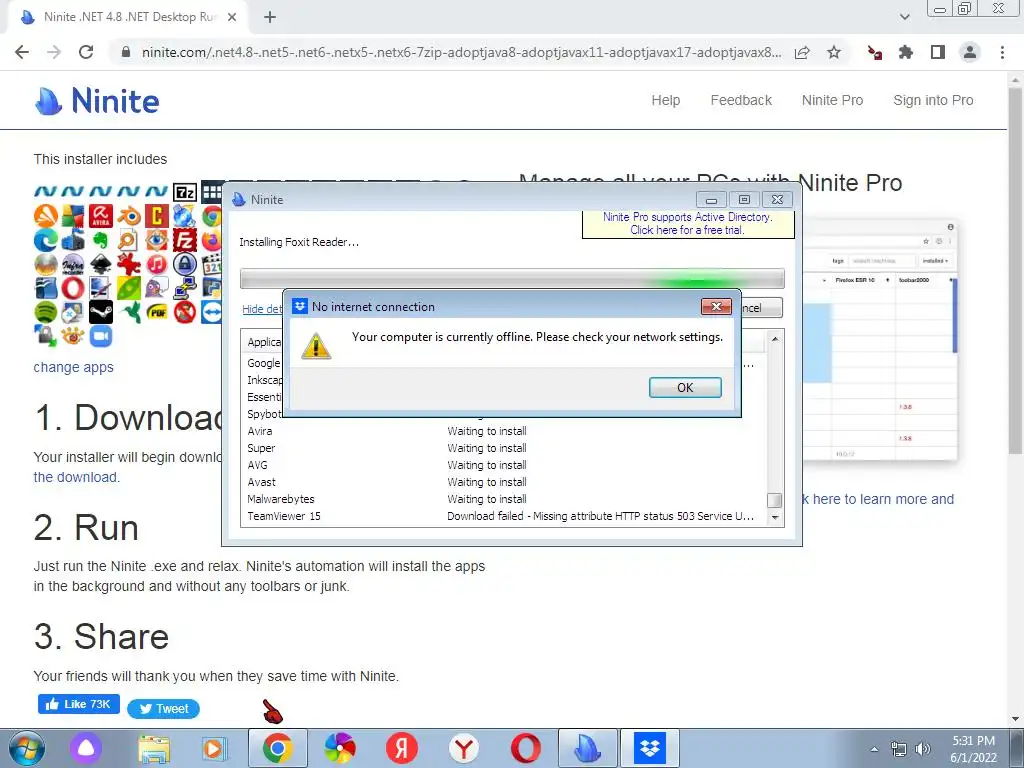
Task: Click the volume speaker tray icon
Action: point(923,749)
